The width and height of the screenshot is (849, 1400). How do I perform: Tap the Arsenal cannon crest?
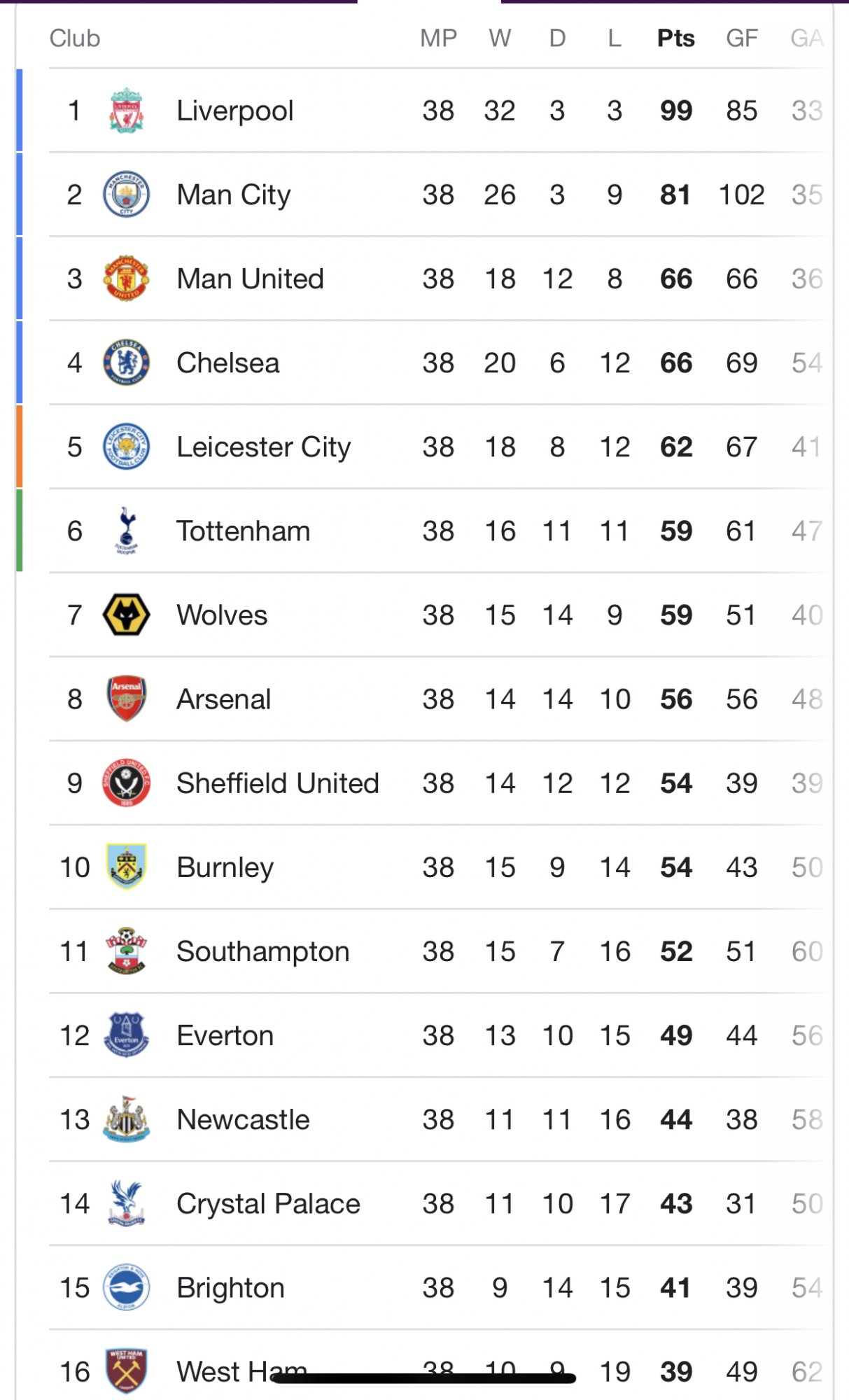(126, 699)
